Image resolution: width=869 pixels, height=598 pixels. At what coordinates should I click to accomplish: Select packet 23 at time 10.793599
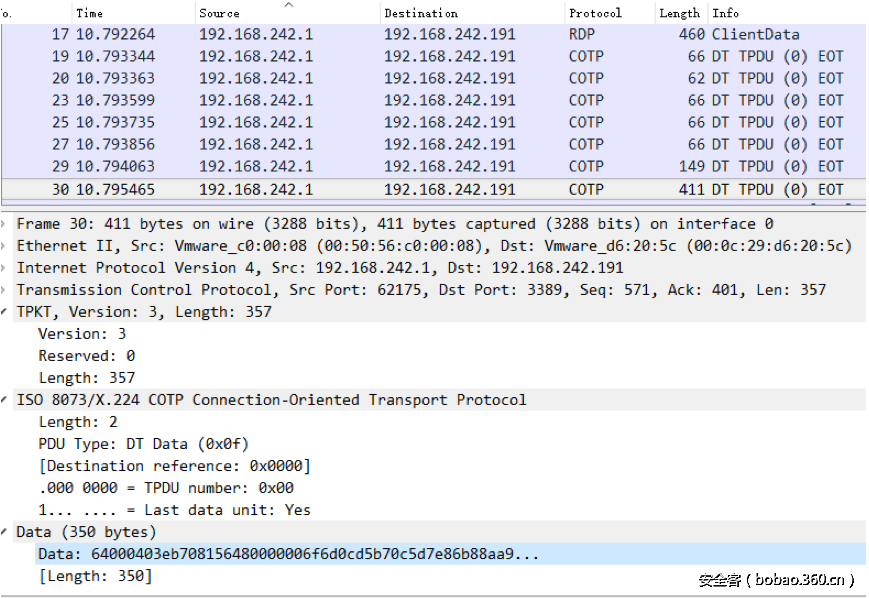(400, 100)
